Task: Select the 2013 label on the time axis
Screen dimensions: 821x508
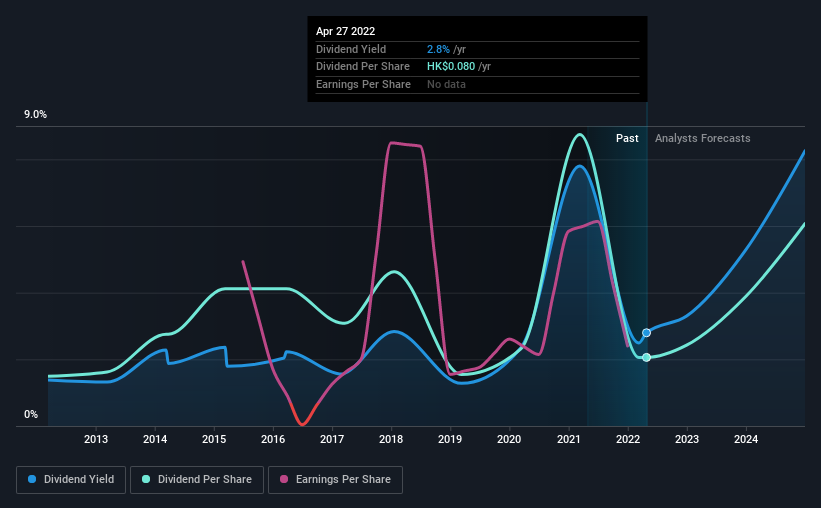Action: coord(96,439)
